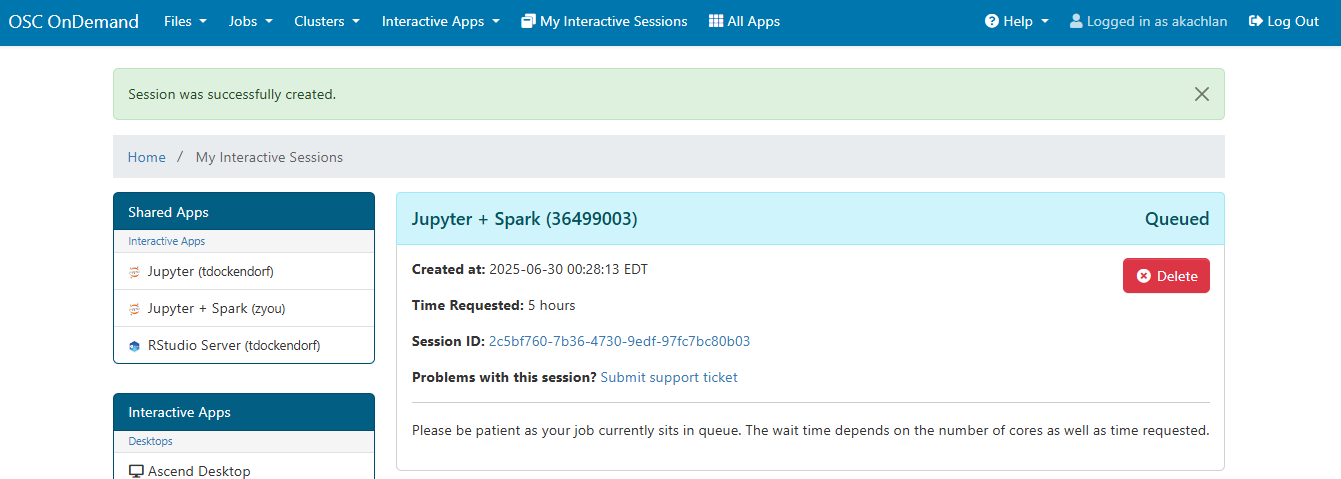
Task: Click the Jupyter + Spark (zyou) icon
Action: pyautogui.click(x=134, y=309)
